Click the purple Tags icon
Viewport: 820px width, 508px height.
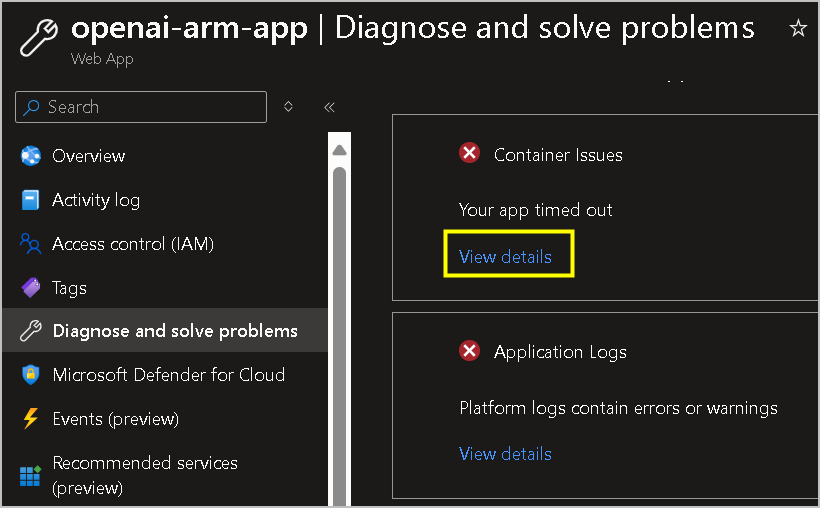31,288
